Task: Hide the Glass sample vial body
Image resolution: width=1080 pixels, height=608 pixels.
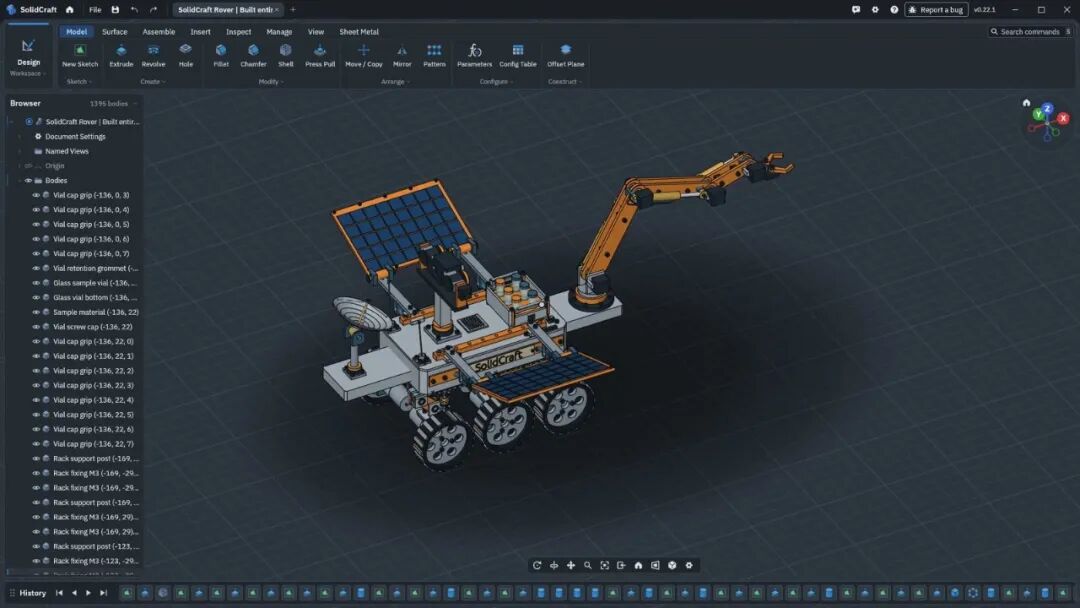Action: click(36, 283)
